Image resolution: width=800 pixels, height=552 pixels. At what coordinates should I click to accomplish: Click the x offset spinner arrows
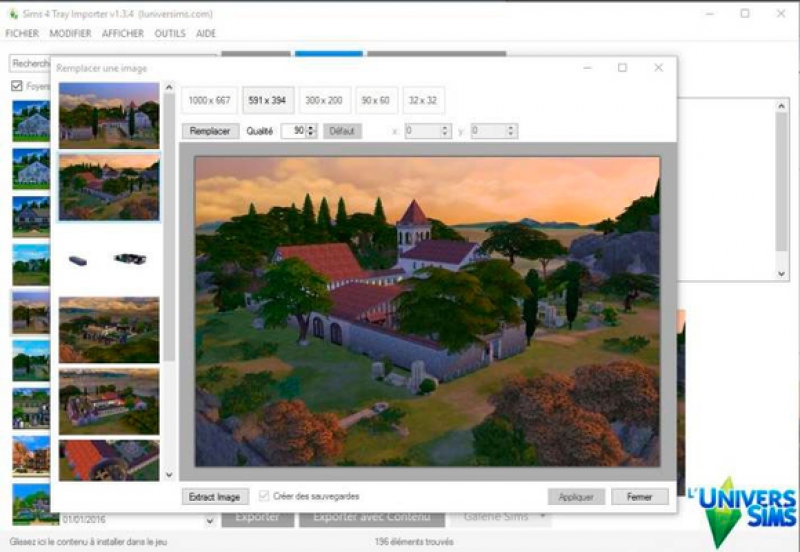point(445,131)
